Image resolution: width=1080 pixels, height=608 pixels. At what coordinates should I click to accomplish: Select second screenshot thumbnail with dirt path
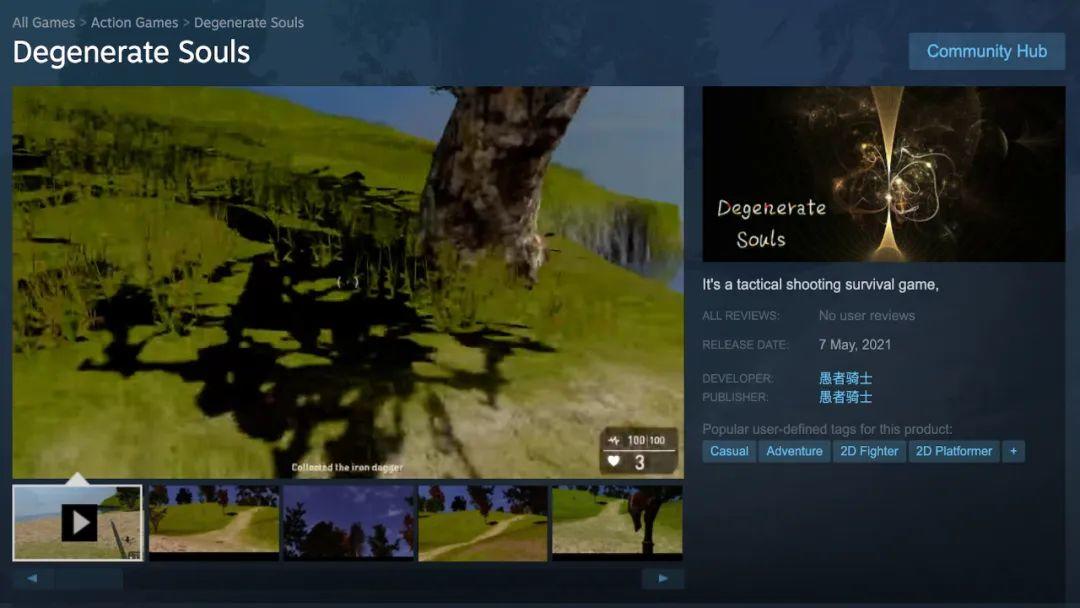click(214, 523)
